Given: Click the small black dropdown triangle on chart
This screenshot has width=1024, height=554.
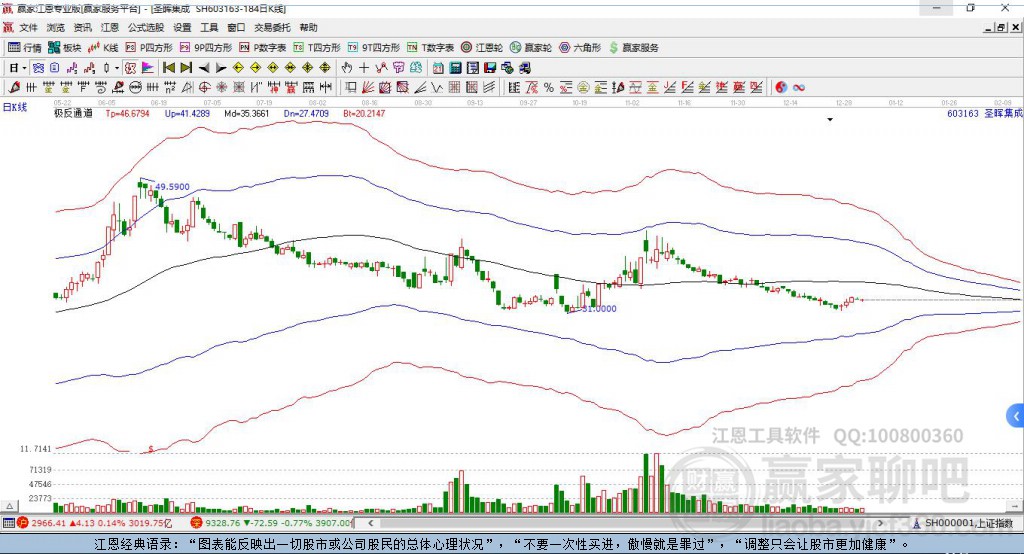Looking at the screenshot, I should 830,120.
